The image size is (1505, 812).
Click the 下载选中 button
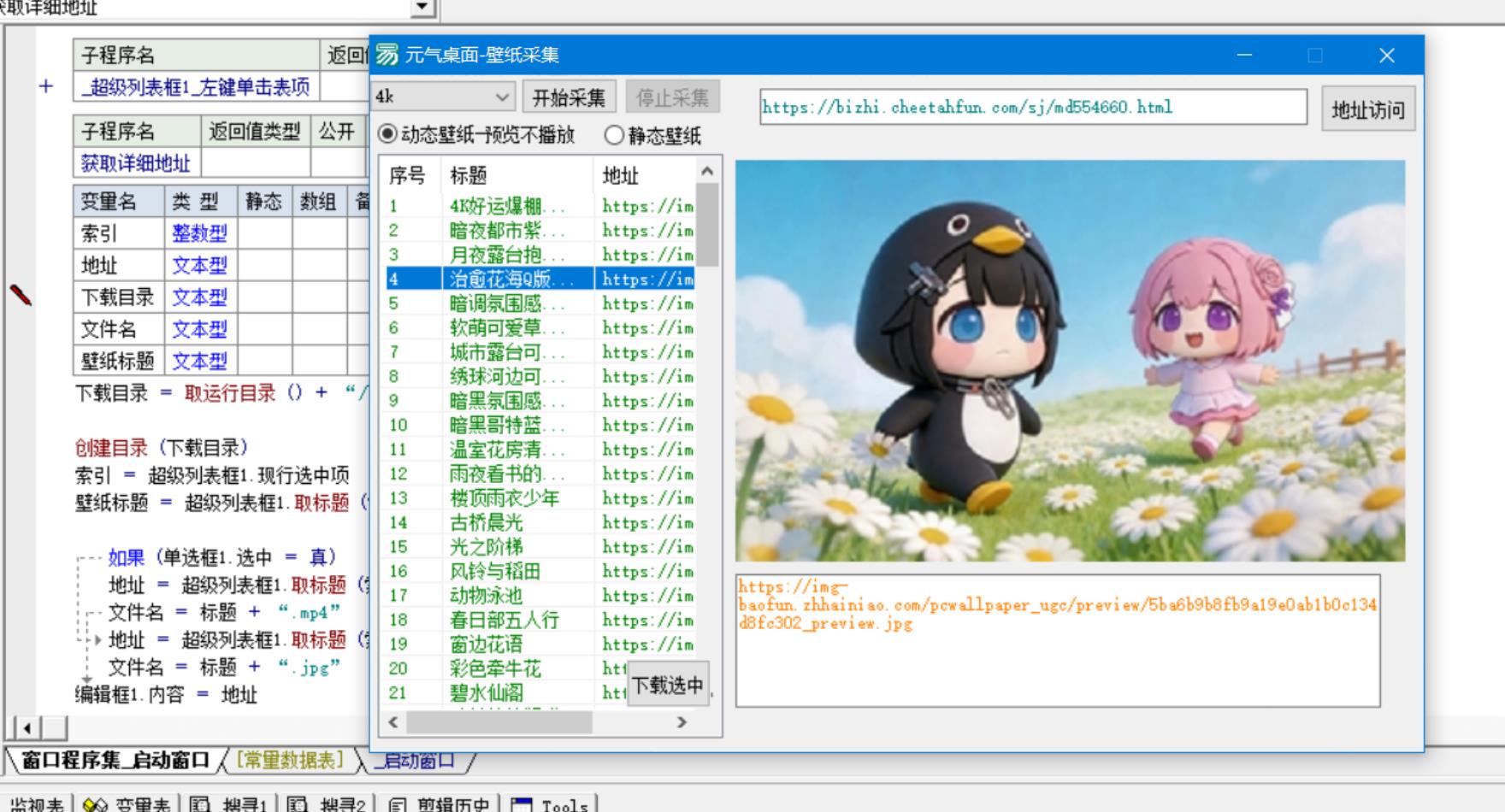click(x=667, y=685)
